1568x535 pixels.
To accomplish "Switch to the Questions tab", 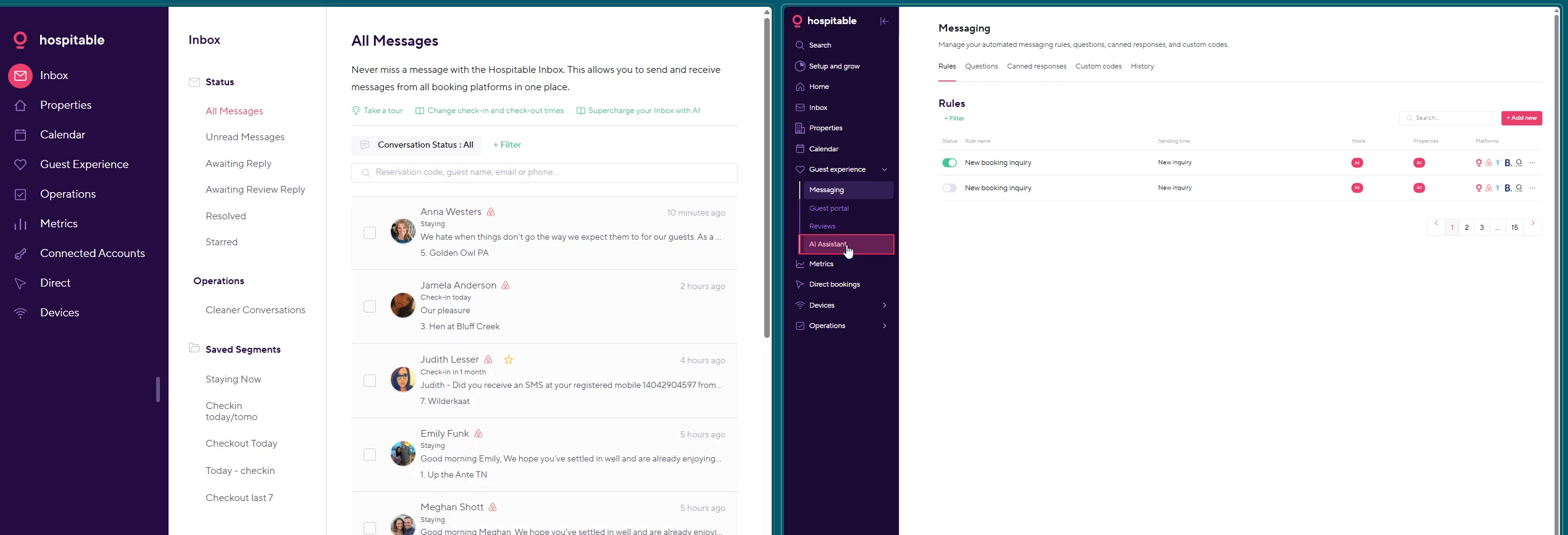I will coord(981,66).
